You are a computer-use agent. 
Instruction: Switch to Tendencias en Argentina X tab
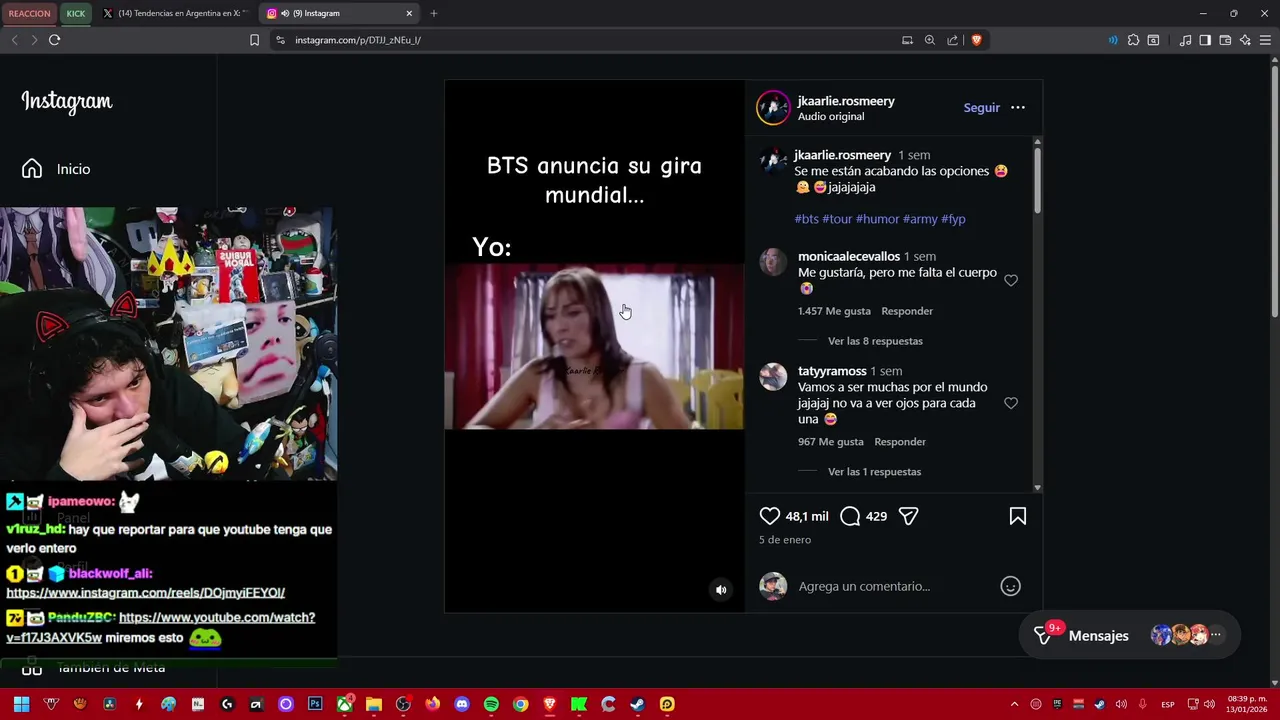point(174,13)
